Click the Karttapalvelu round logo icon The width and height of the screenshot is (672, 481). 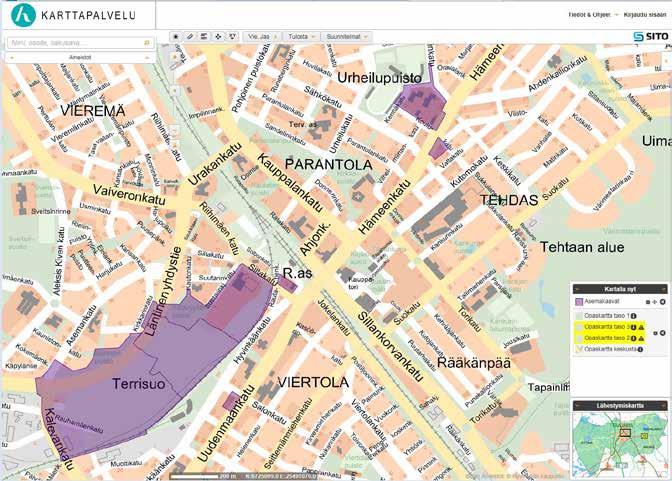coord(23,15)
